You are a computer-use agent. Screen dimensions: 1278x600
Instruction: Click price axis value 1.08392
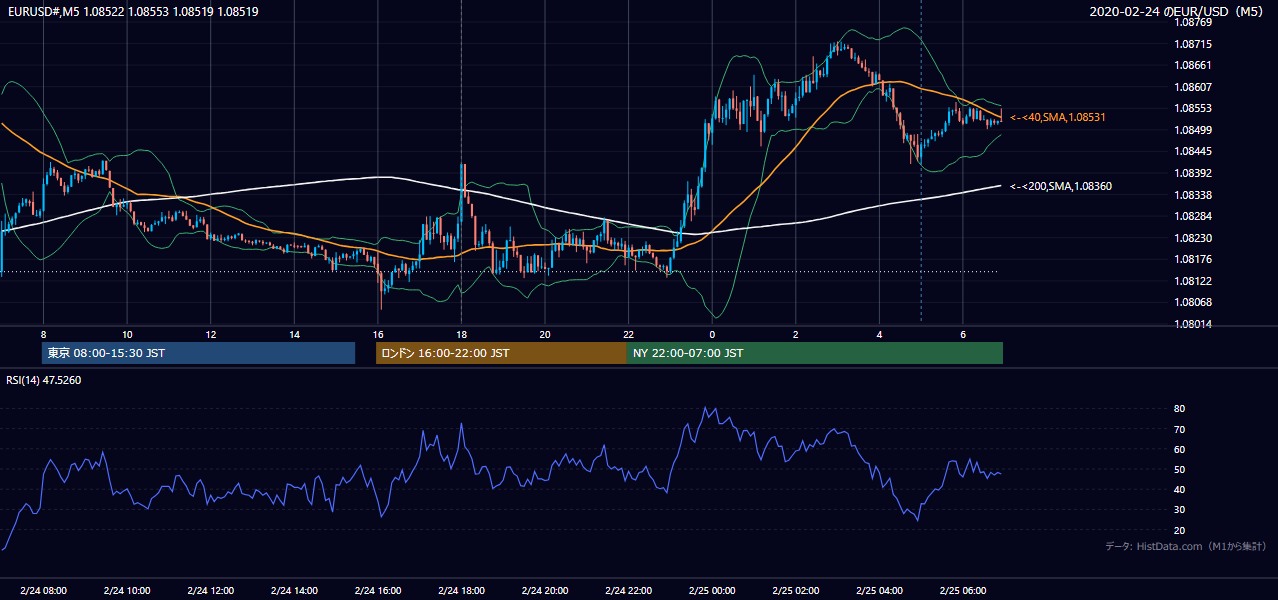click(x=1195, y=173)
